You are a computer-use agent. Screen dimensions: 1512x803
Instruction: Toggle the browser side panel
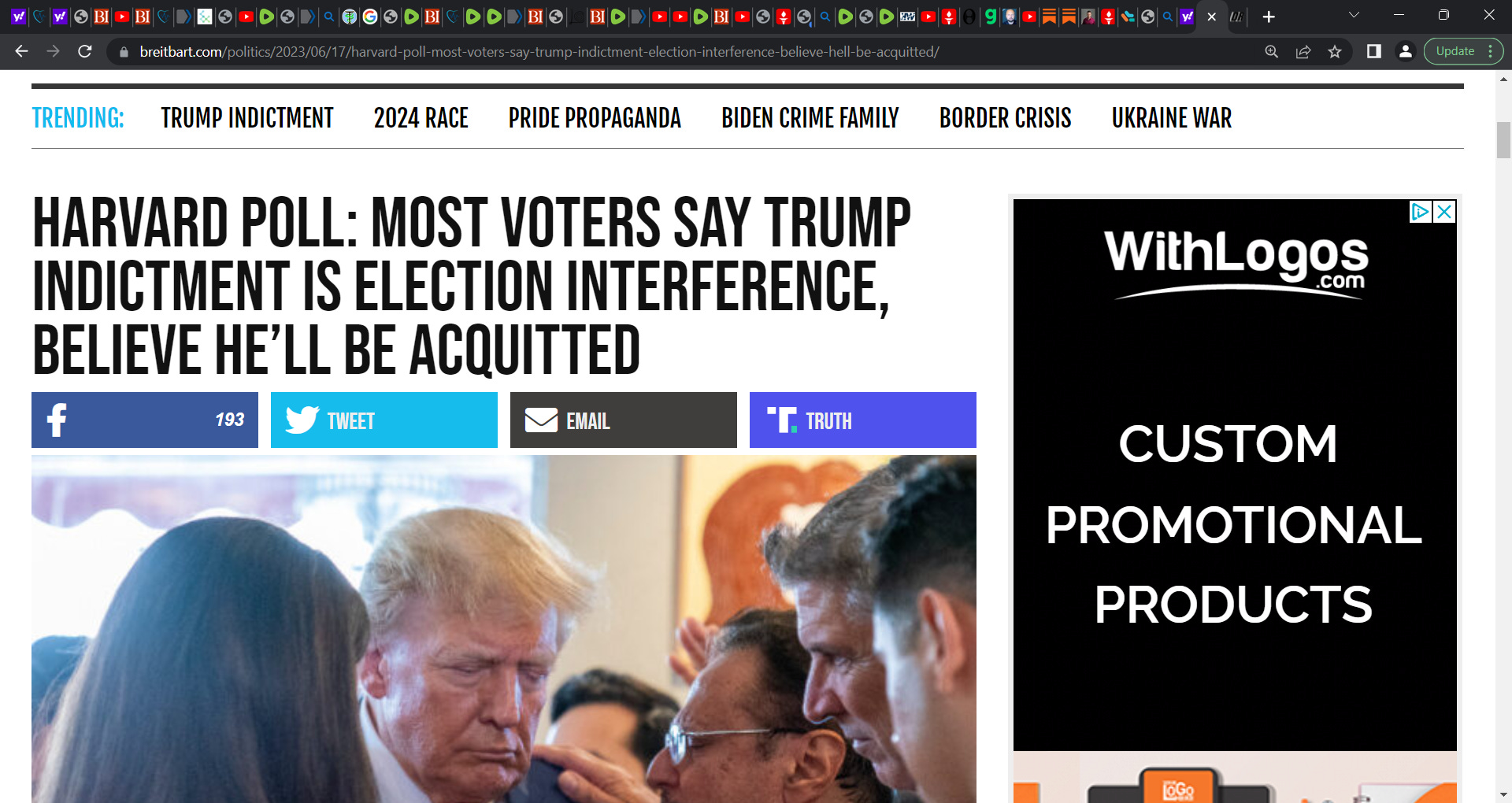coord(1374,52)
